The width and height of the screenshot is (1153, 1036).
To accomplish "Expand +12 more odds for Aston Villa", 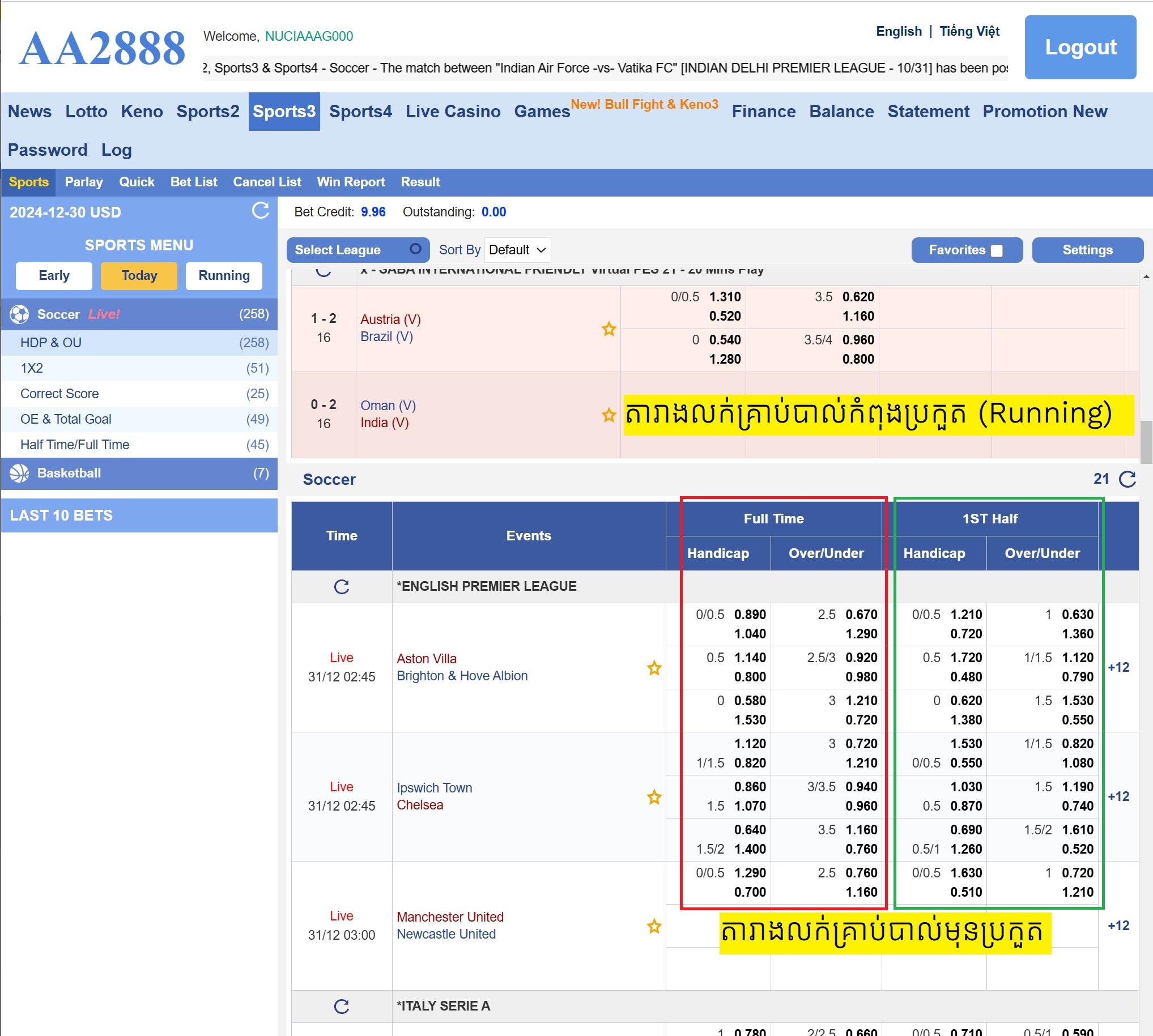I will click(1118, 667).
